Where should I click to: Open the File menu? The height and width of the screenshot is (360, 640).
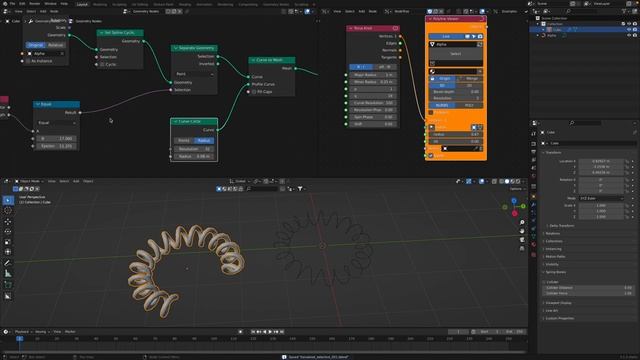12,4
